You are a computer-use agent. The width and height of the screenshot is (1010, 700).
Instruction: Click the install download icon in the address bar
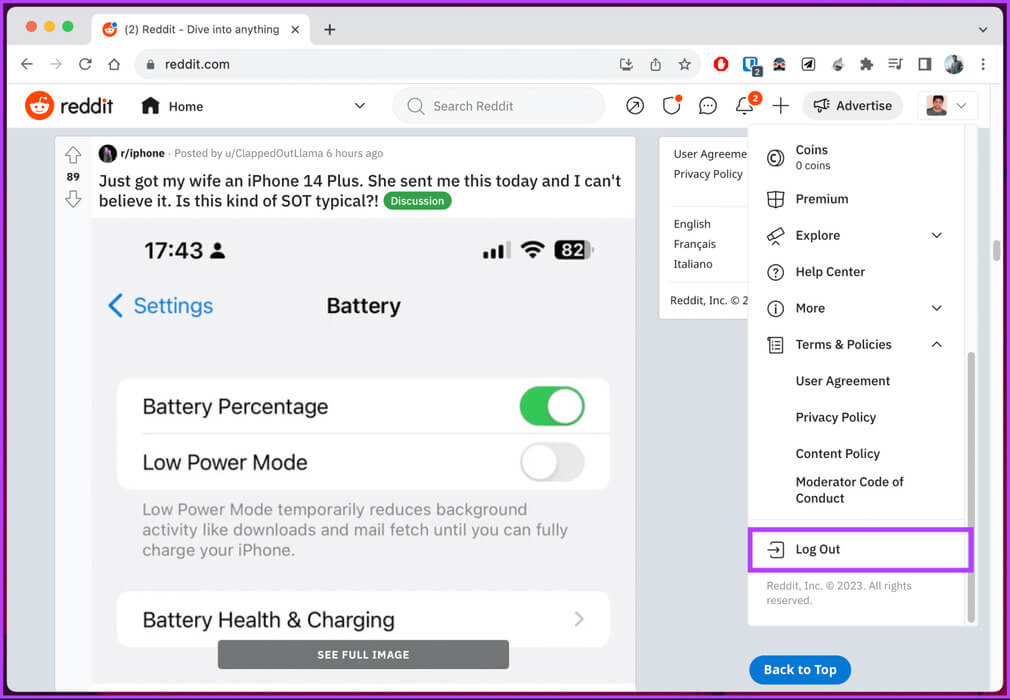tap(625, 64)
